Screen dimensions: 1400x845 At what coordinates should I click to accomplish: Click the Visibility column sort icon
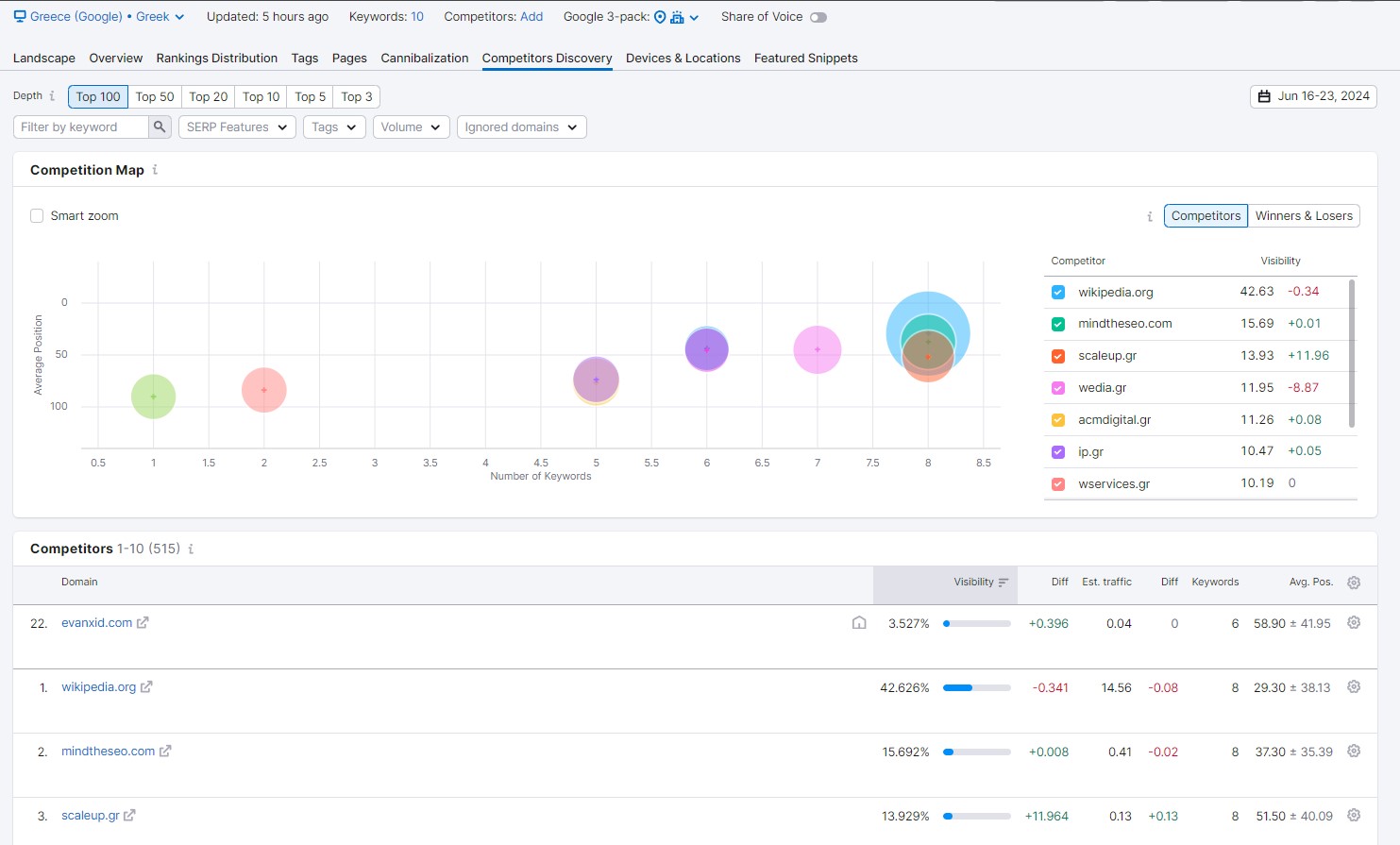(1004, 583)
